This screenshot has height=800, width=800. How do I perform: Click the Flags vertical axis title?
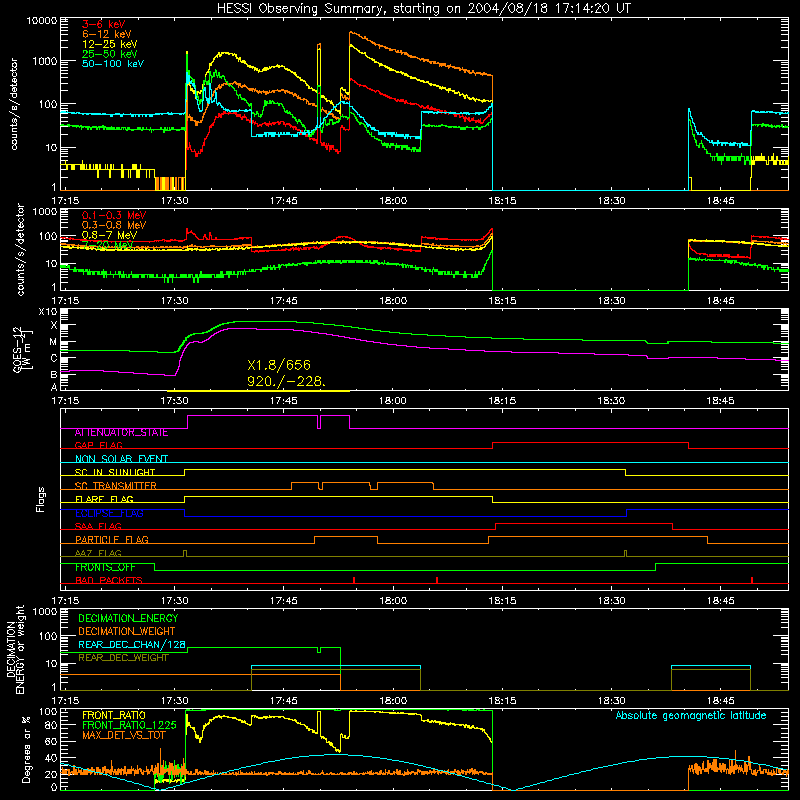click(41, 499)
